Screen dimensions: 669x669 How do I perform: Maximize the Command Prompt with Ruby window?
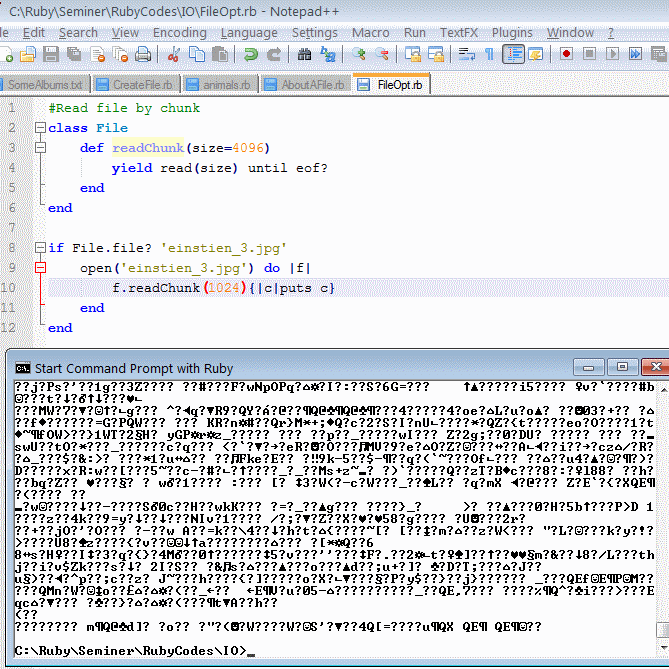coord(622,367)
